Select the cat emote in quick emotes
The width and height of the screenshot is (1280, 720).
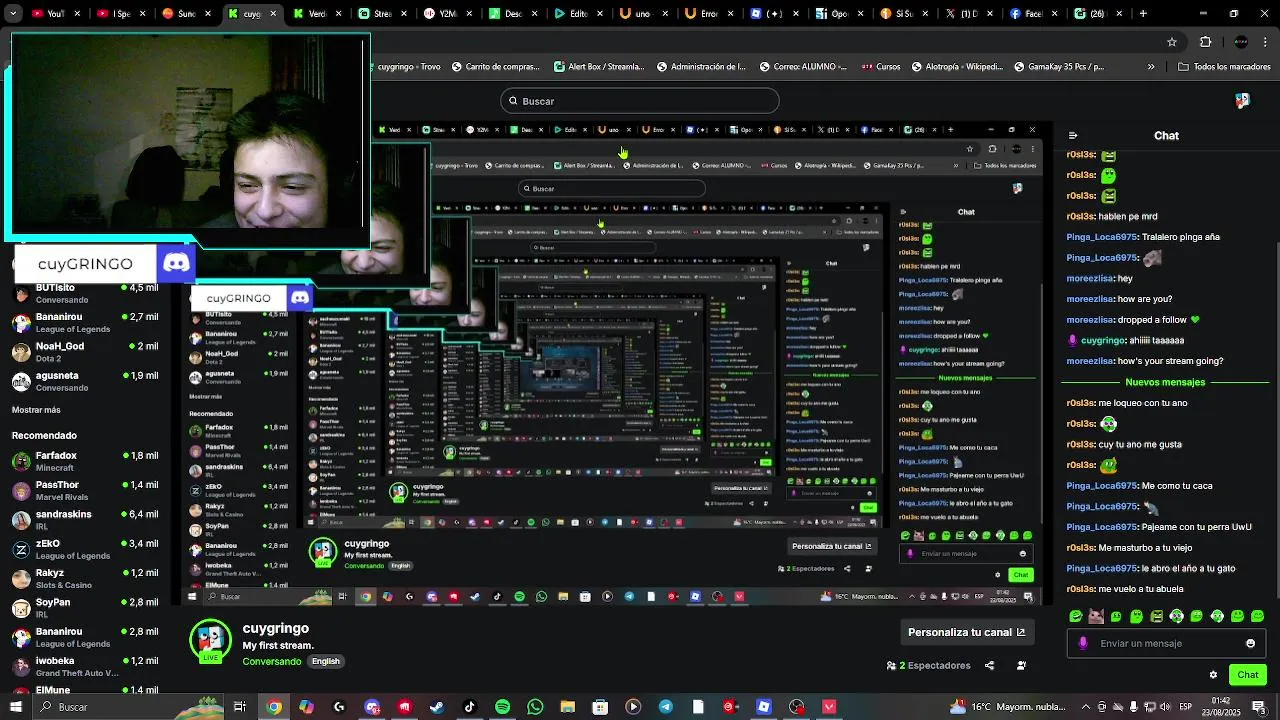[1096, 616]
